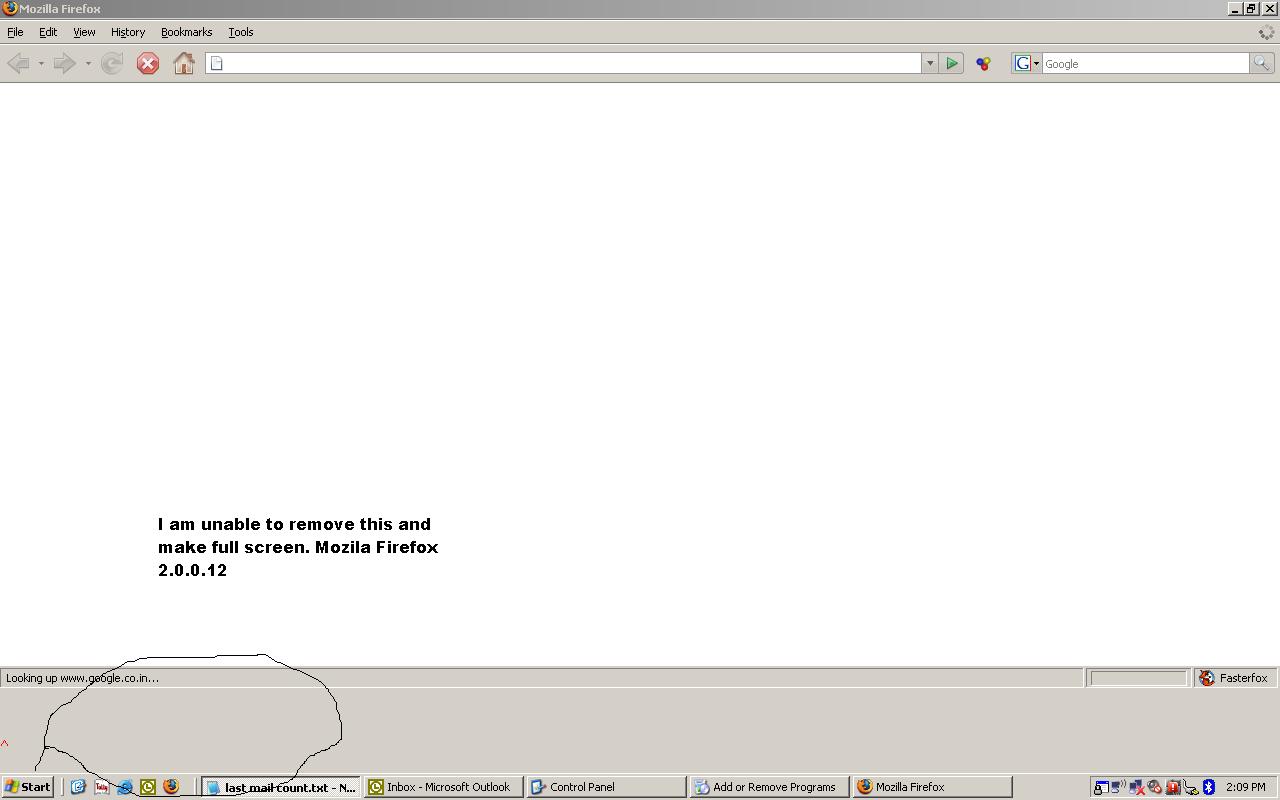Go to the Home page icon
This screenshot has width=1280, height=800.
[x=184, y=64]
